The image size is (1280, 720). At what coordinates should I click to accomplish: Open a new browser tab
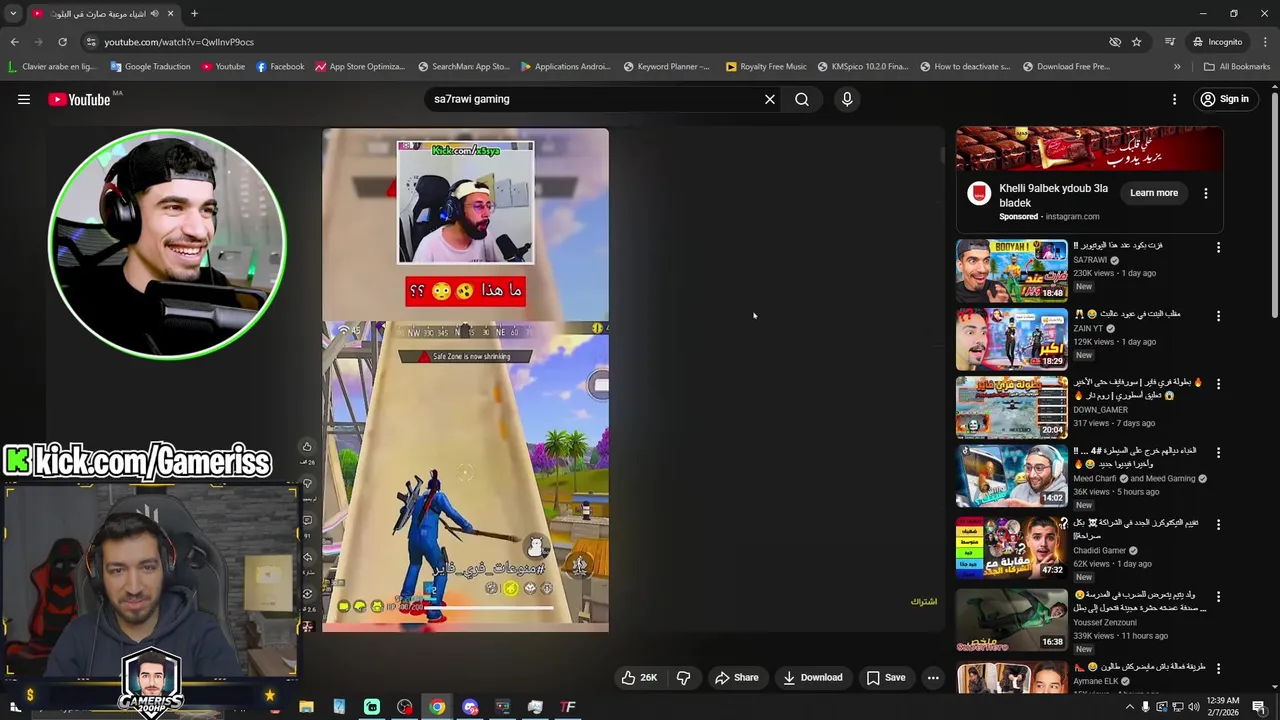(x=194, y=14)
